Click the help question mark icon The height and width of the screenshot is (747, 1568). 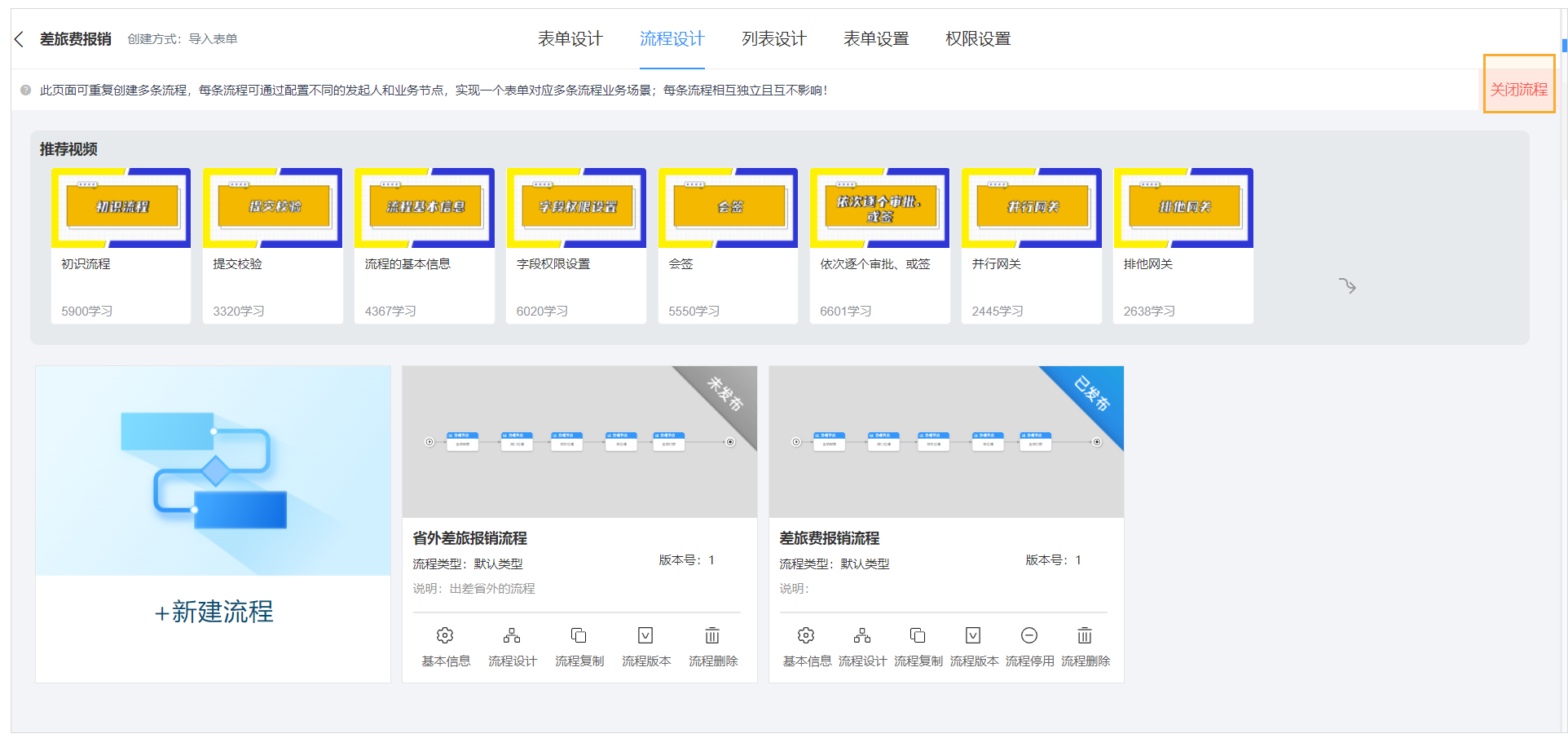(x=25, y=90)
